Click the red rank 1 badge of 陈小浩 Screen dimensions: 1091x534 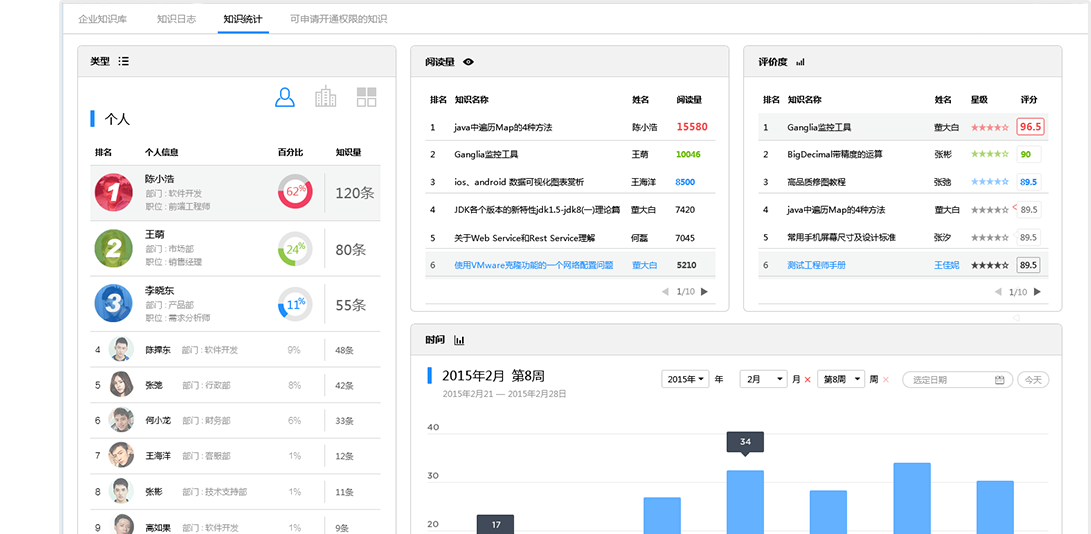pos(113,193)
